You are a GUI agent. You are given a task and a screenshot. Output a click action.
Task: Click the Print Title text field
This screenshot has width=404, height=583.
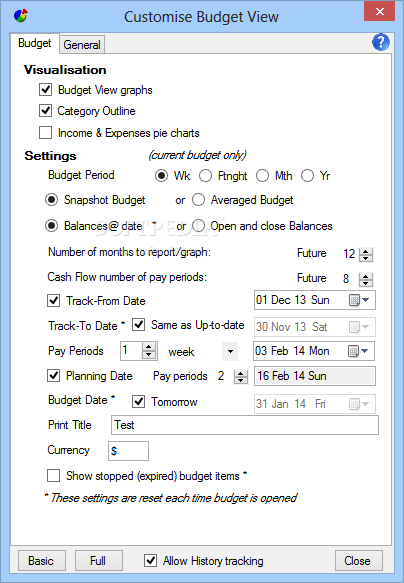[x=245, y=425]
